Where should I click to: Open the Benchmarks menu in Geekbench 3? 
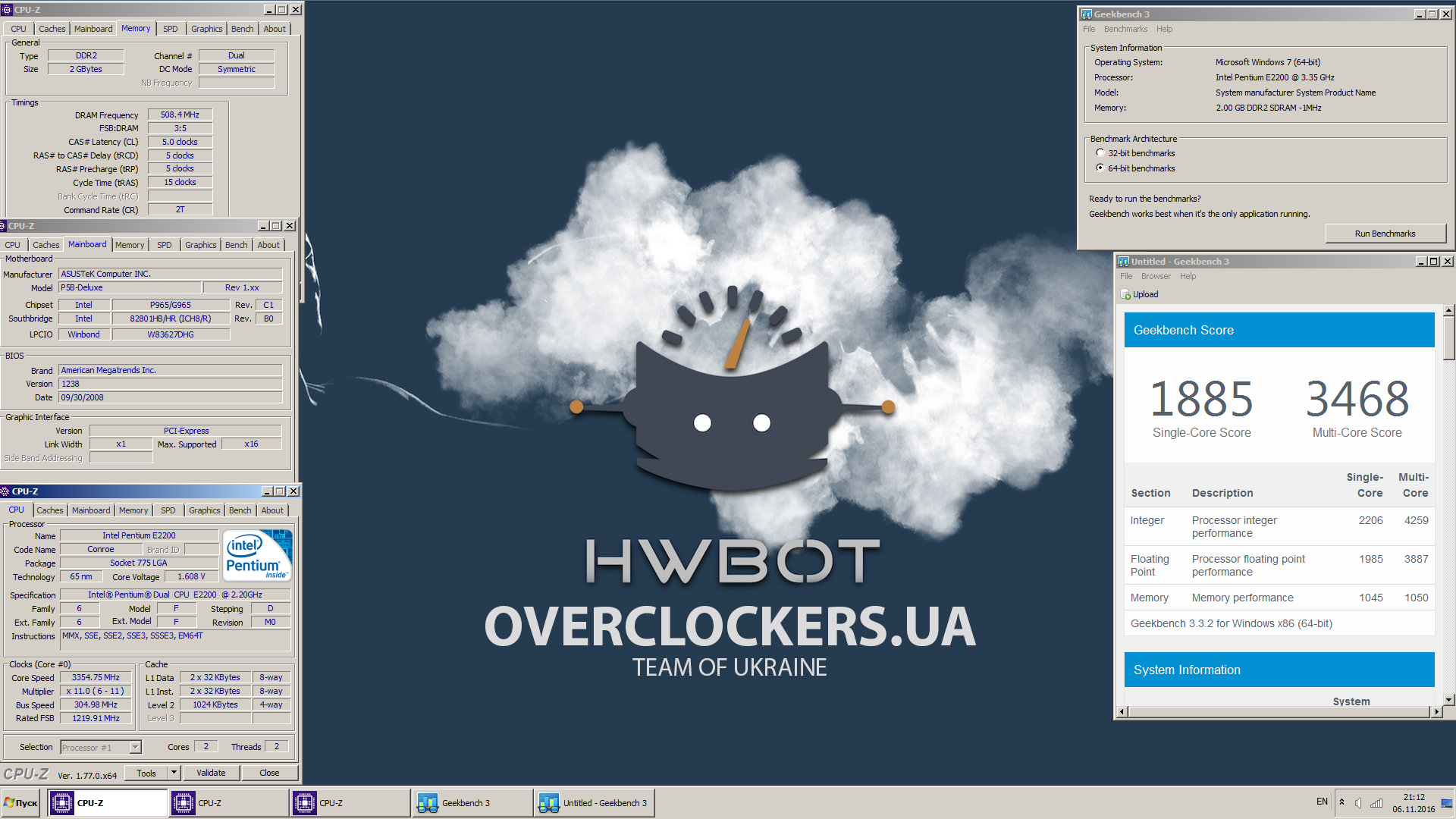pos(1125,29)
